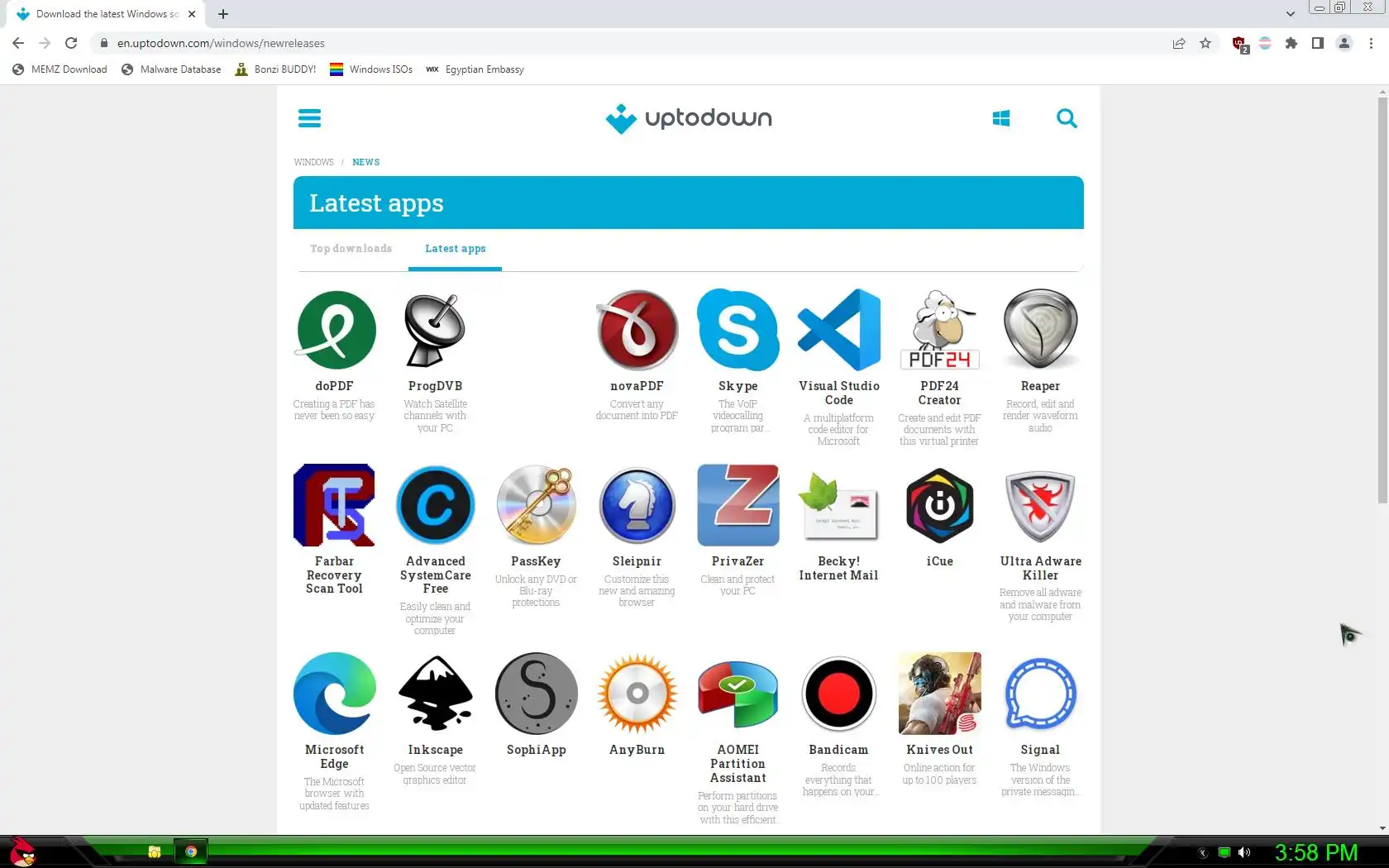Click the Chrome taskbar button
The width and height of the screenshot is (1389, 868).
tap(191, 851)
